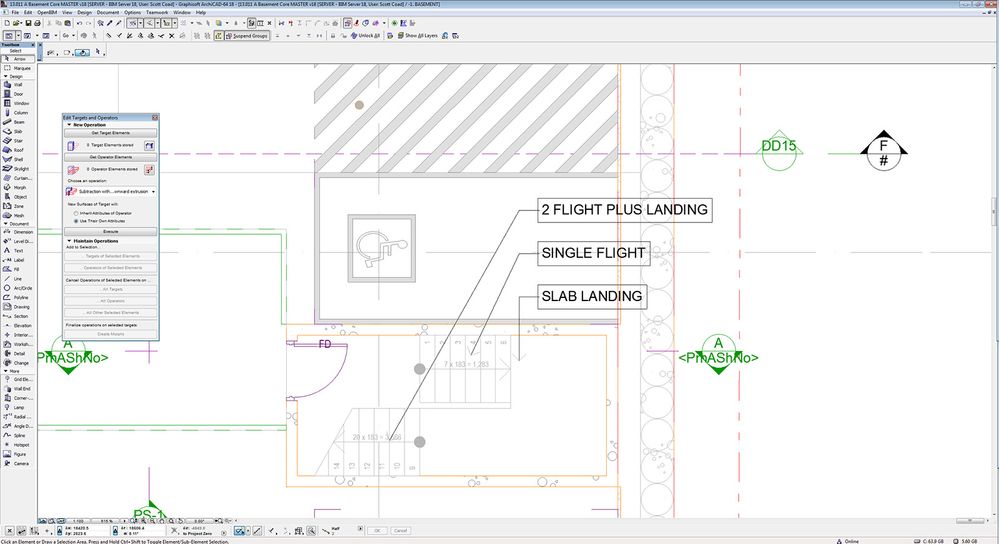Select the Curtain Wall tool
This screenshot has width=999, height=544.
point(18,178)
